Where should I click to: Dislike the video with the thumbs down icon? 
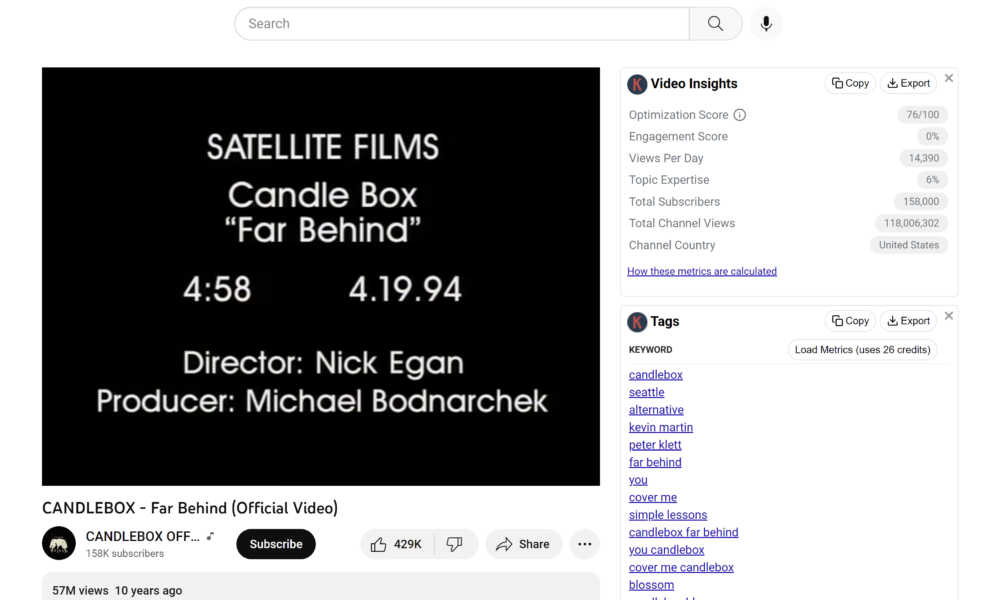455,544
